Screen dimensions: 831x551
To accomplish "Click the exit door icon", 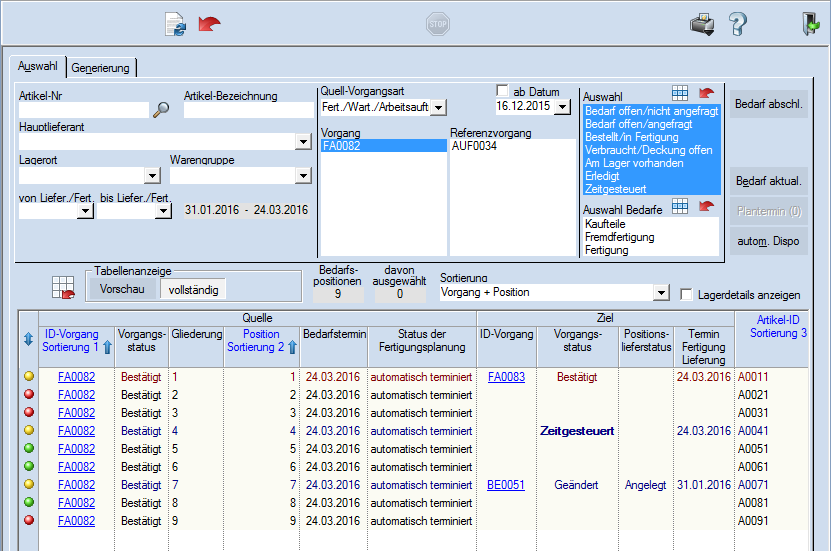I will pos(809,25).
